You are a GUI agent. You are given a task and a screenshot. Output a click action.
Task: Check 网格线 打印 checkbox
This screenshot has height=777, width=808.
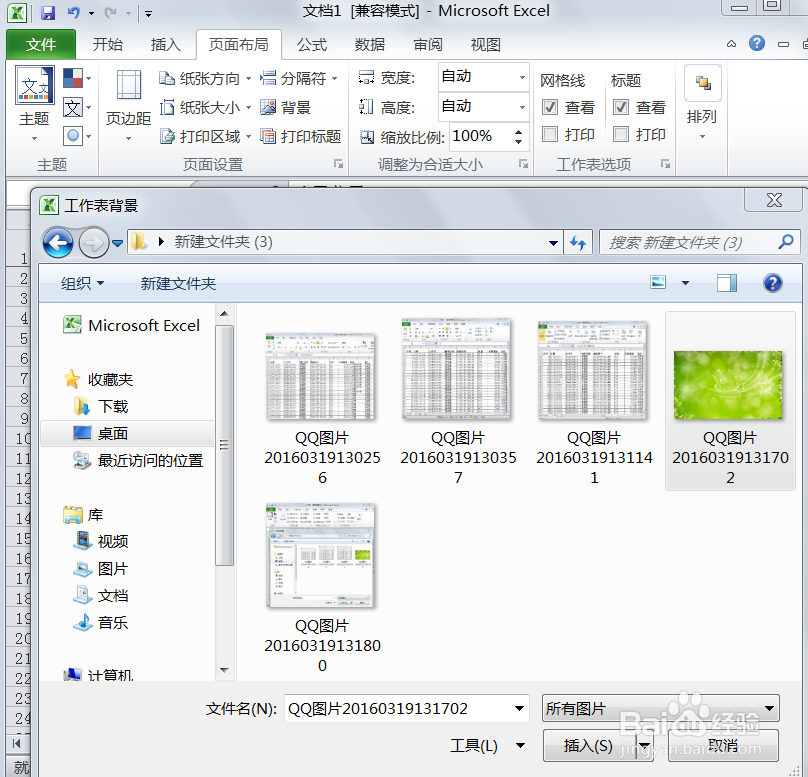pos(550,134)
